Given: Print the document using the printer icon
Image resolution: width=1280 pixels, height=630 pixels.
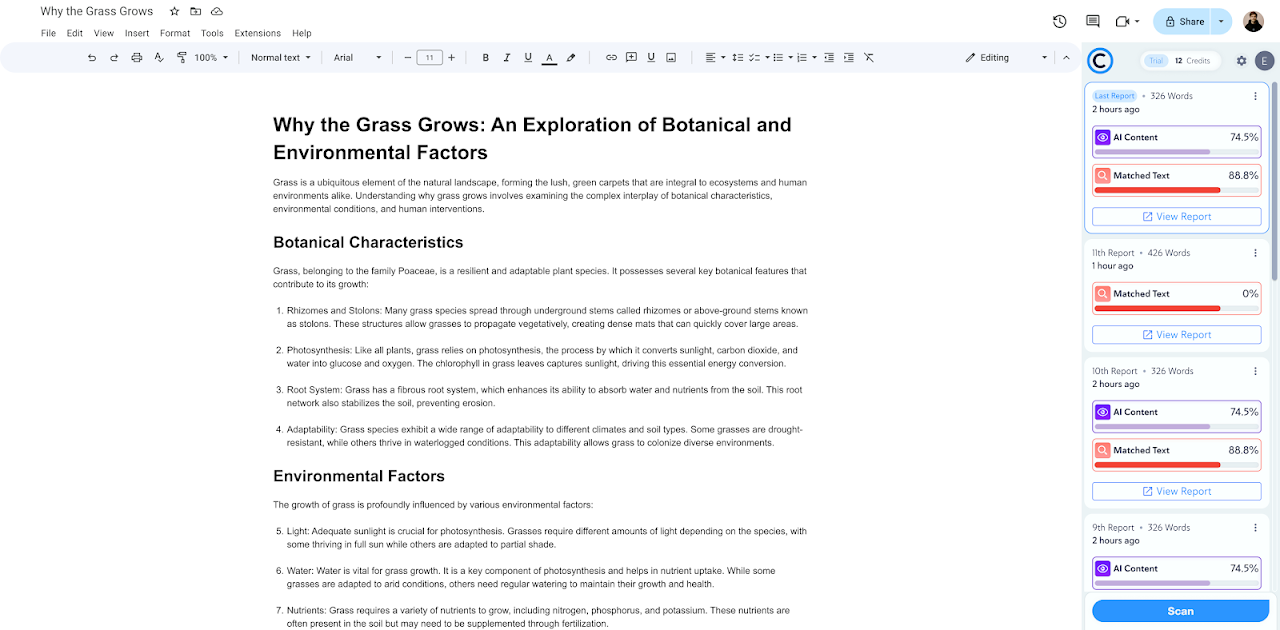Looking at the screenshot, I should [137, 58].
